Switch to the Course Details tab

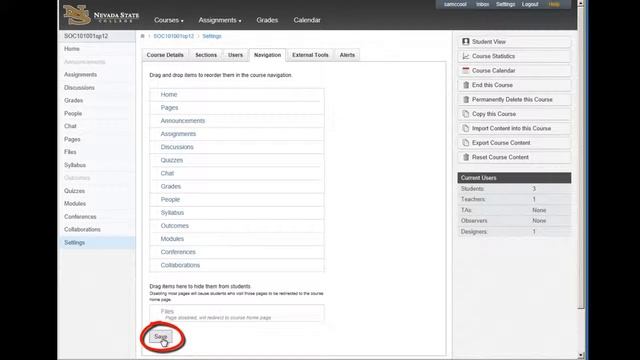pyautogui.click(x=165, y=55)
